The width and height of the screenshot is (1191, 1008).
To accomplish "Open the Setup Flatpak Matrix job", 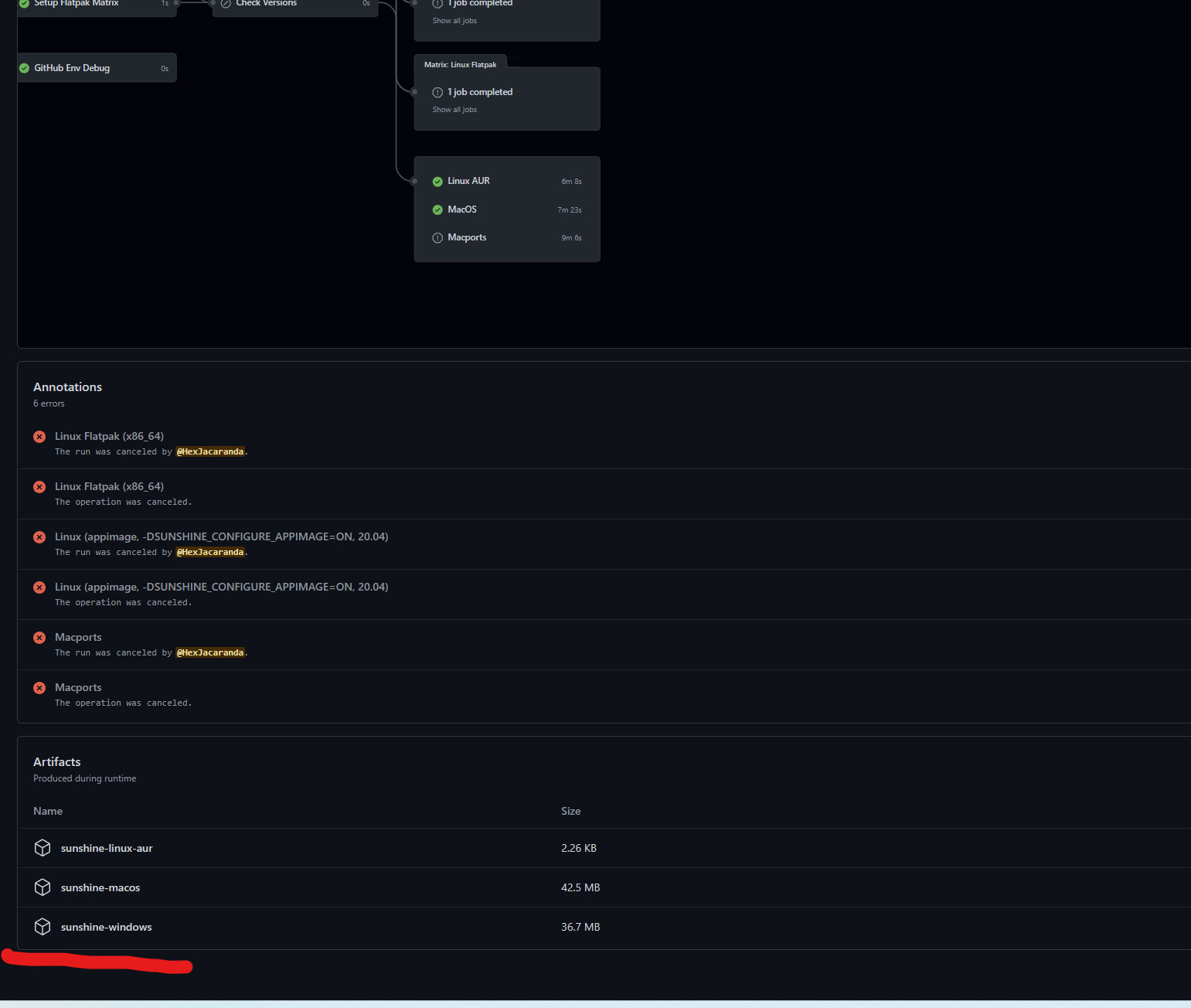I will coord(76,3).
